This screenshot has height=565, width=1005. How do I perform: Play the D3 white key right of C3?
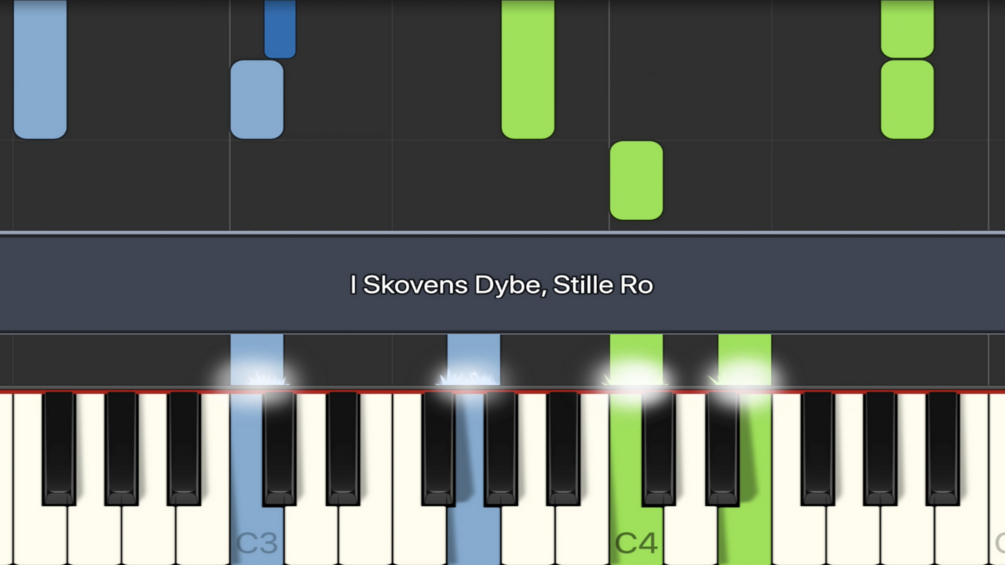pyautogui.click(x=311, y=535)
